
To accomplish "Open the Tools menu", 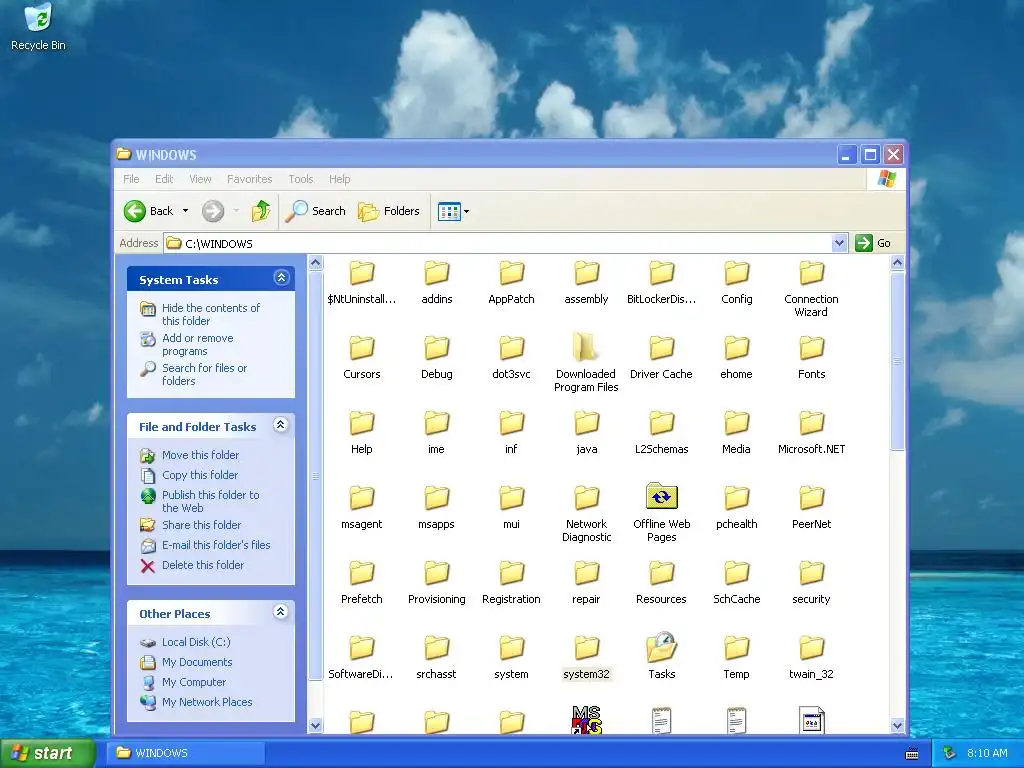I will 301,179.
